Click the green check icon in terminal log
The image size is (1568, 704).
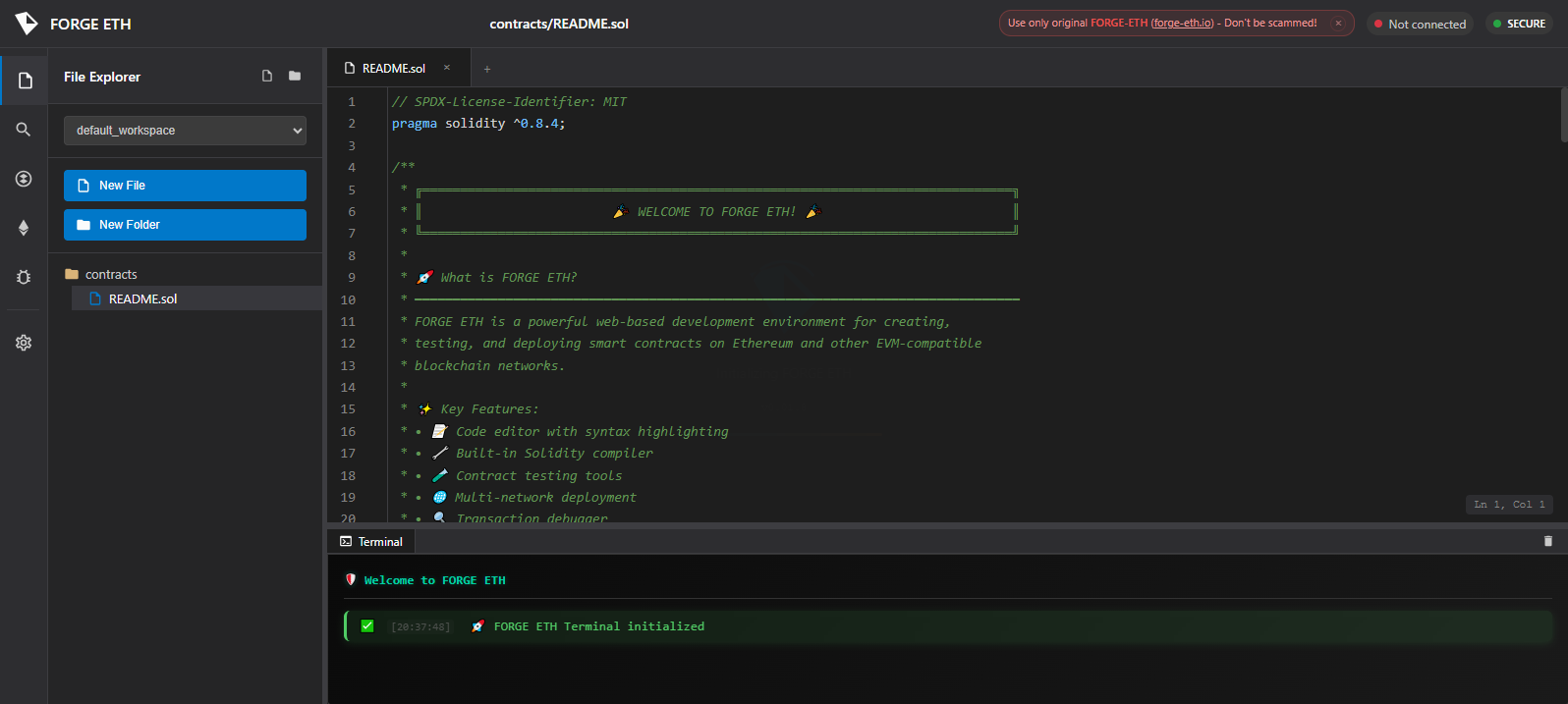[367, 625]
